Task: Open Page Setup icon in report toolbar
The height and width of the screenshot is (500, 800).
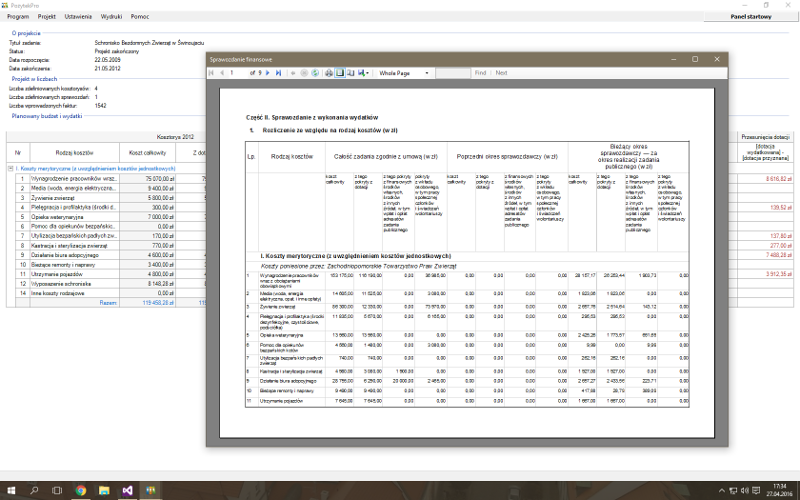Action: click(351, 73)
